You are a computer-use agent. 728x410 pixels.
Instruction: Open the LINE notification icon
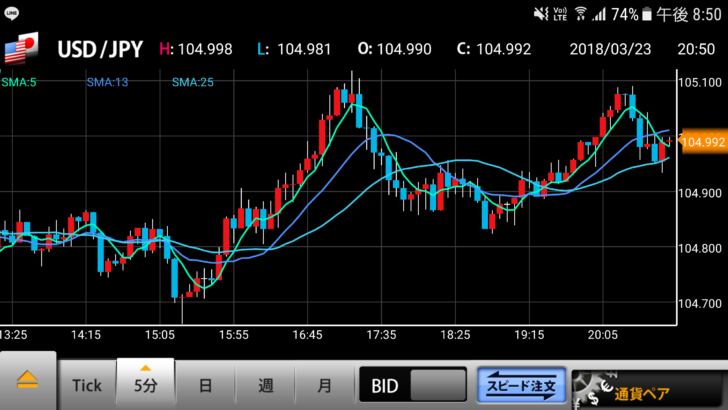pos(15,14)
